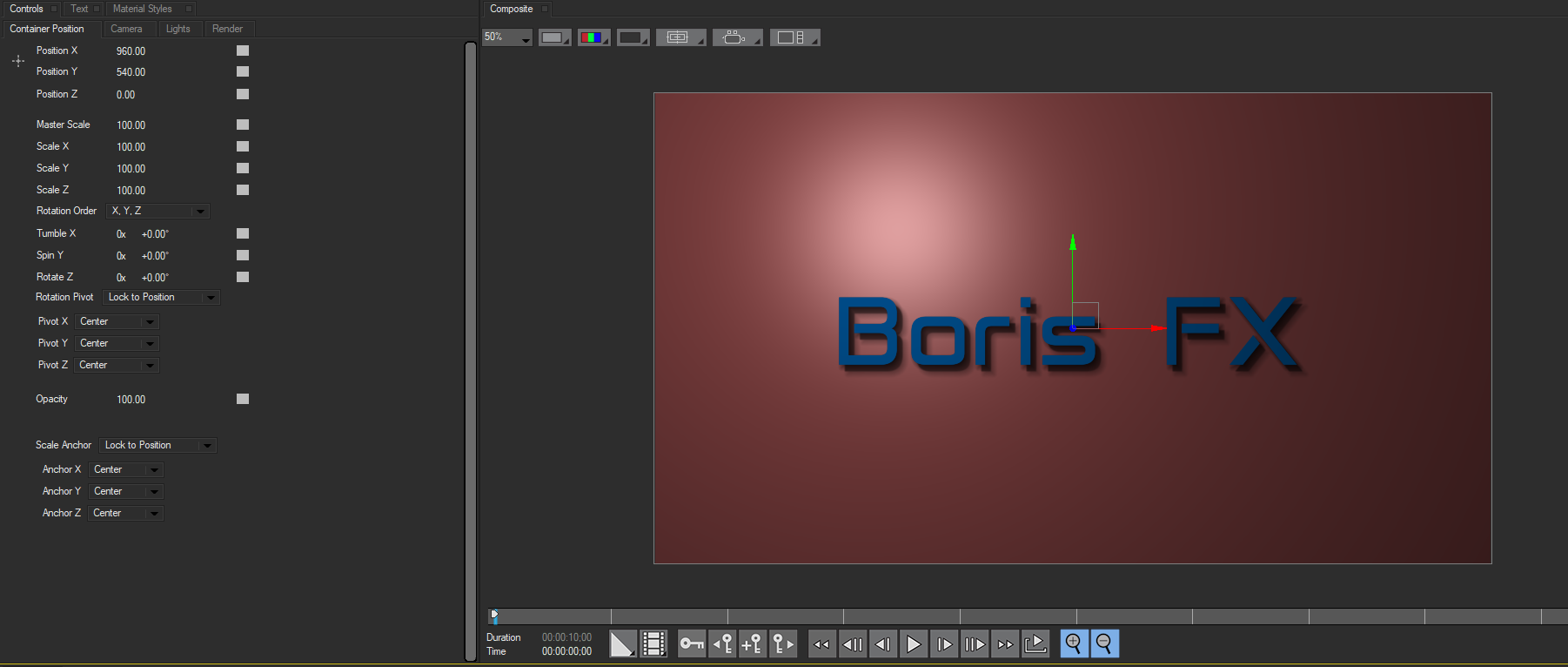Screen dimensions: 1568x667
Task: Toggle the Position Y keyframe checkbox
Action: [x=243, y=71]
